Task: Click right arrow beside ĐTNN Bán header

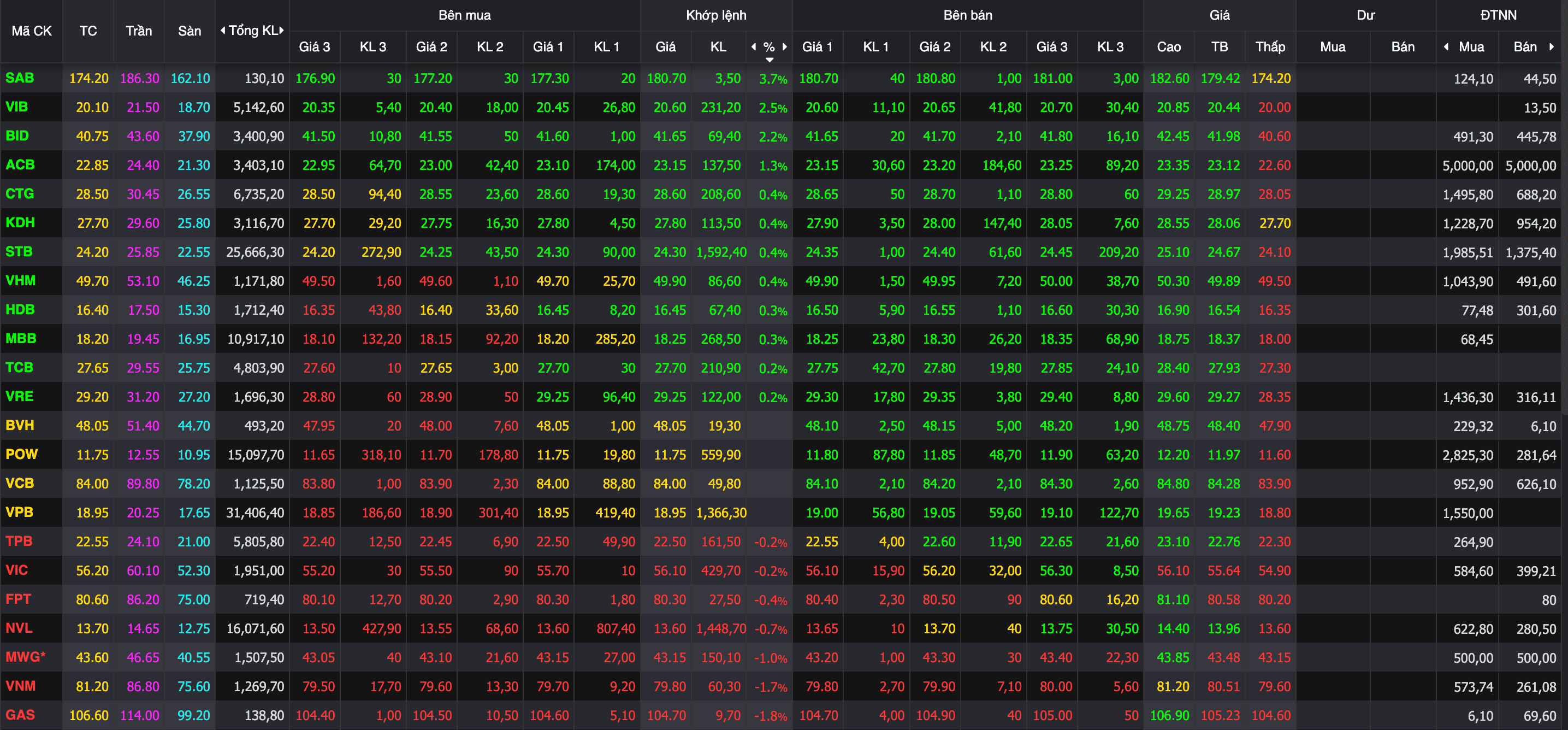Action: tap(1552, 47)
